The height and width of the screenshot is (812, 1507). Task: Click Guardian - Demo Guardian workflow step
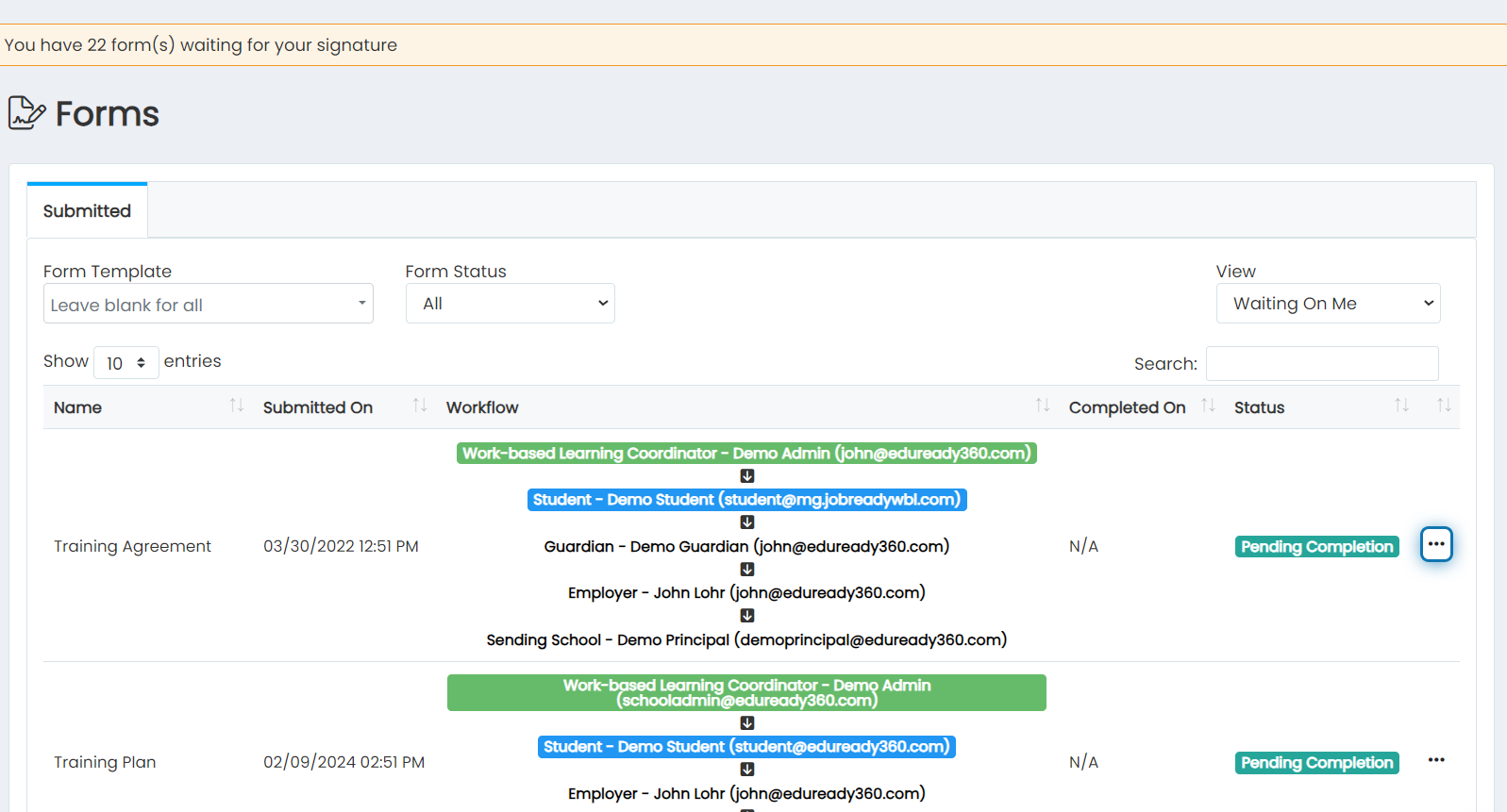click(746, 547)
